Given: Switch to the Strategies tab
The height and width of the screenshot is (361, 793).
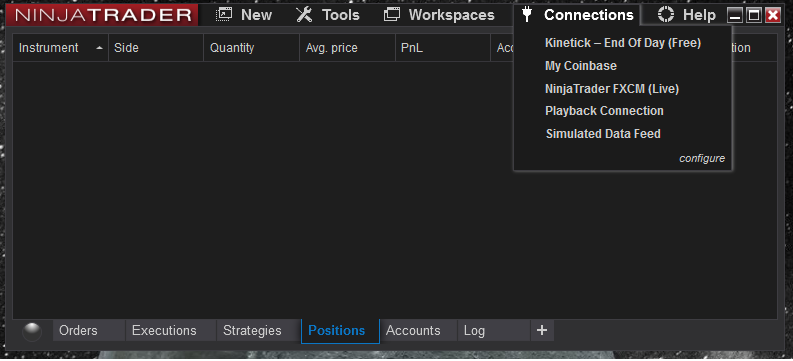Looking at the screenshot, I should pos(258,331).
